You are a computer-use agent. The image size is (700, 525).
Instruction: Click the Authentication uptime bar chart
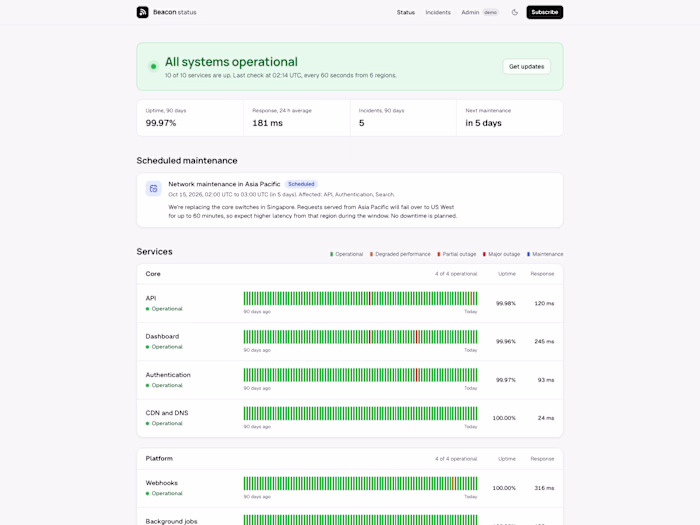[360, 375]
